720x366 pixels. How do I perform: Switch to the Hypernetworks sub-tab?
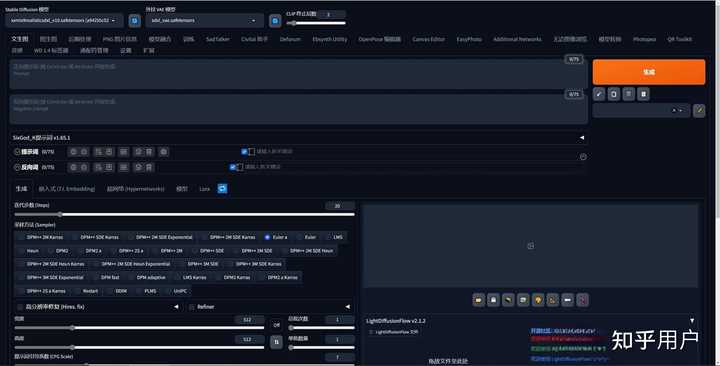coord(135,189)
